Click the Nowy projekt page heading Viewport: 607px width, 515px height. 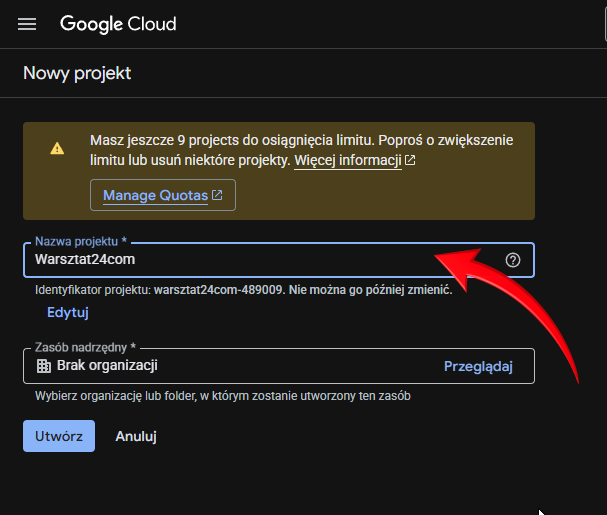tap(77, 73)
